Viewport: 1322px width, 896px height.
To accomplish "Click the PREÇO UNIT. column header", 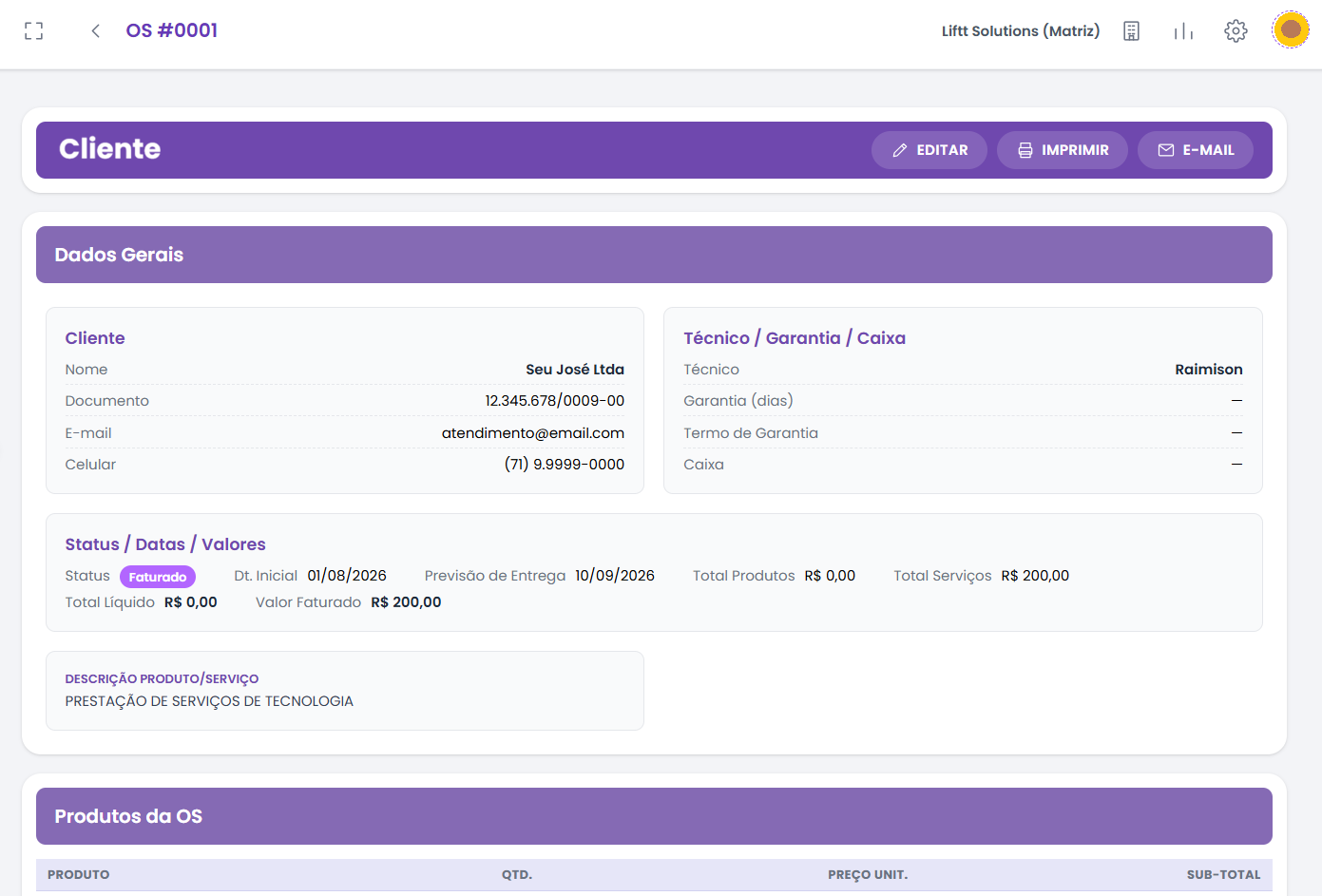I will tap(868, 875).
